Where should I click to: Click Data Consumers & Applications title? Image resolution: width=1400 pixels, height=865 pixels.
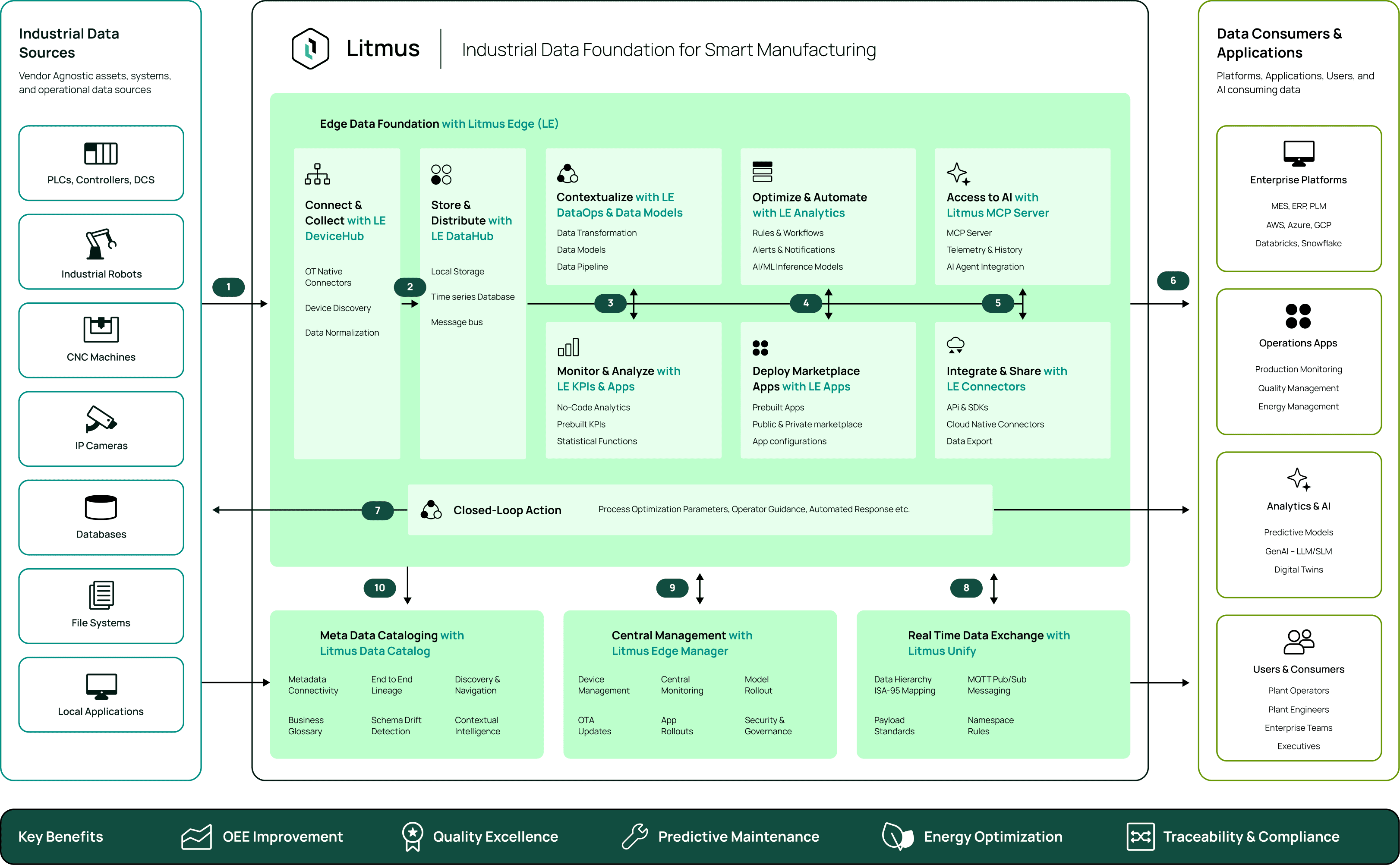pos(1279,43)
